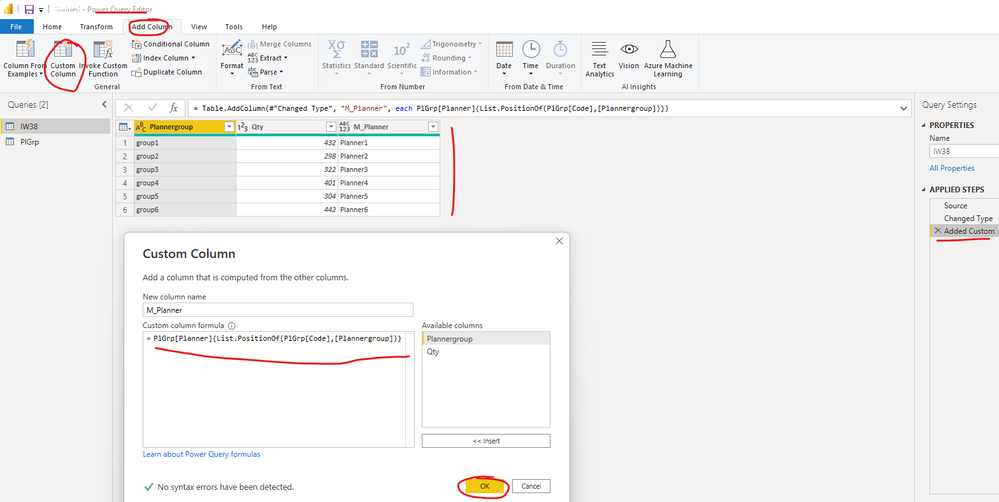Switch to the Transform tab
Viewport: 999px width, 502px height.
(96, 27)
